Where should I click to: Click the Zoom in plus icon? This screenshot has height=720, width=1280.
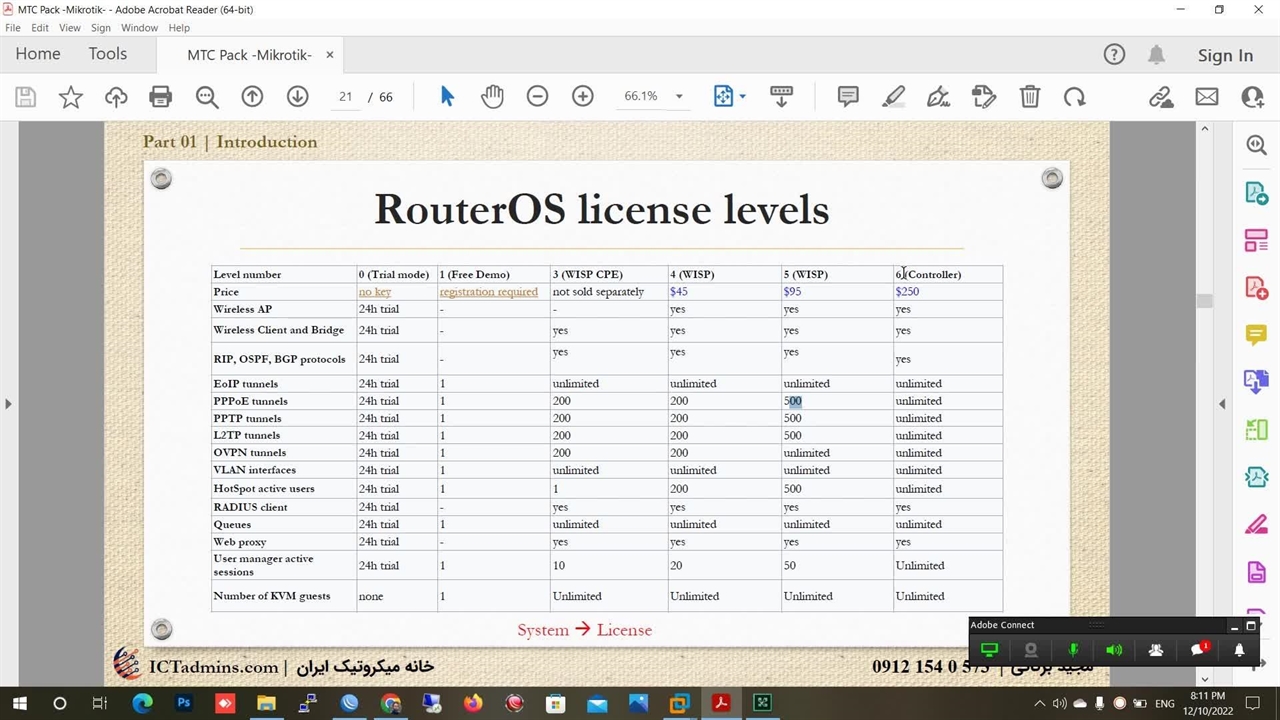[x=582, y=97]
